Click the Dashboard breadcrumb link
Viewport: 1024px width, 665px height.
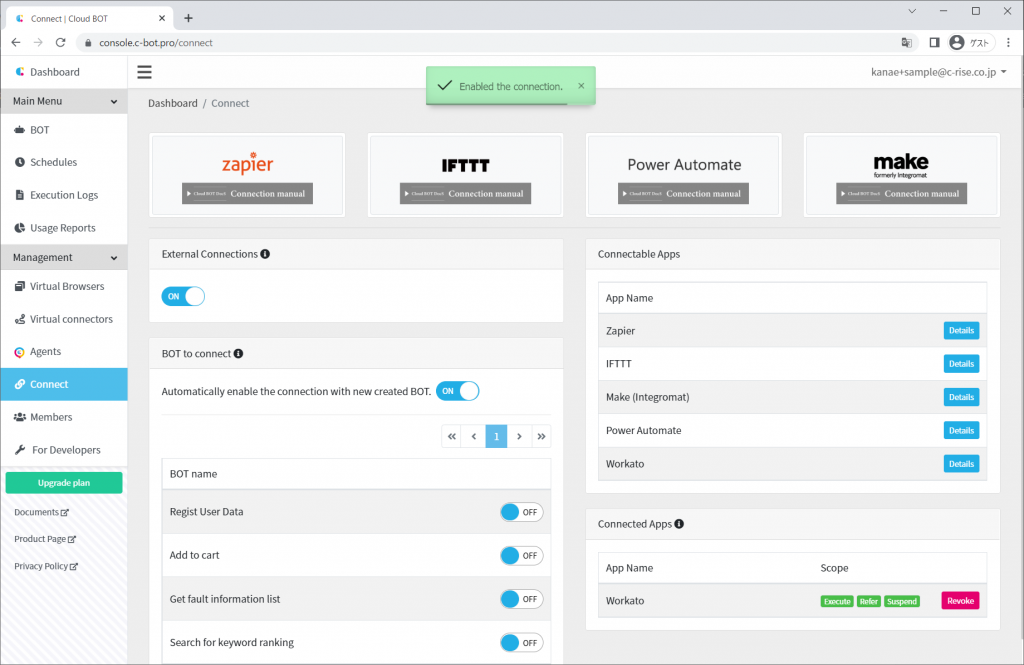(x=172, y=103)
